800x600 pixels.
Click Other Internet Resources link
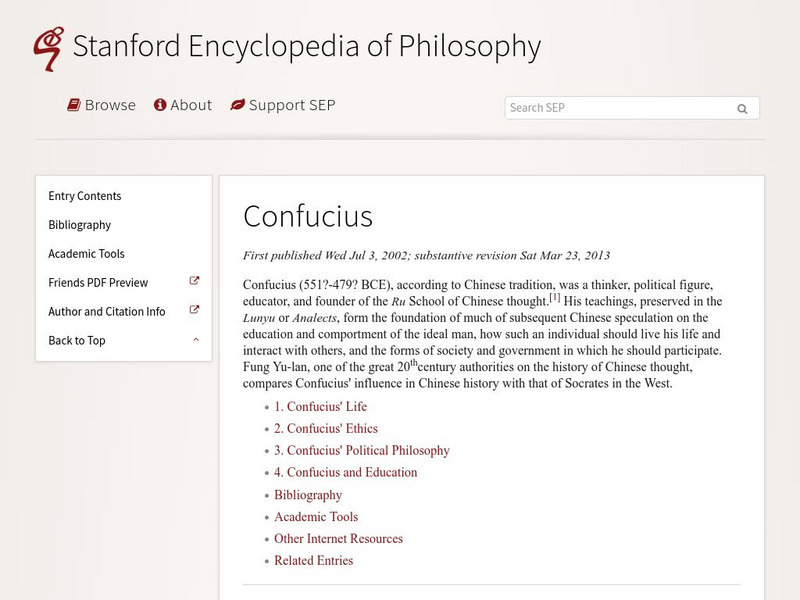point(338,539)
